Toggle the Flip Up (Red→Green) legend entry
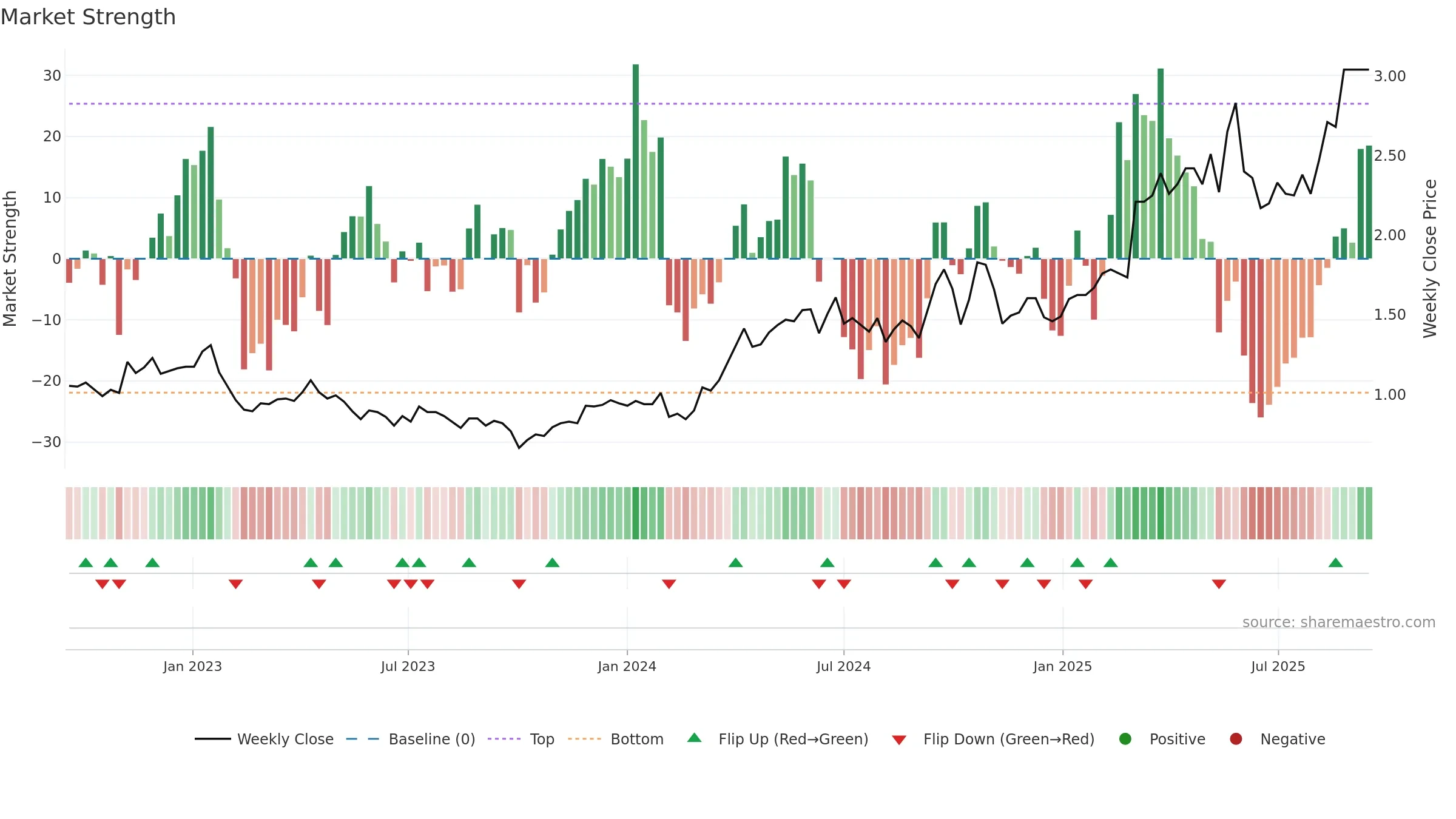Viewport: 1456px width, 819px height. click(x=778, y=739)
